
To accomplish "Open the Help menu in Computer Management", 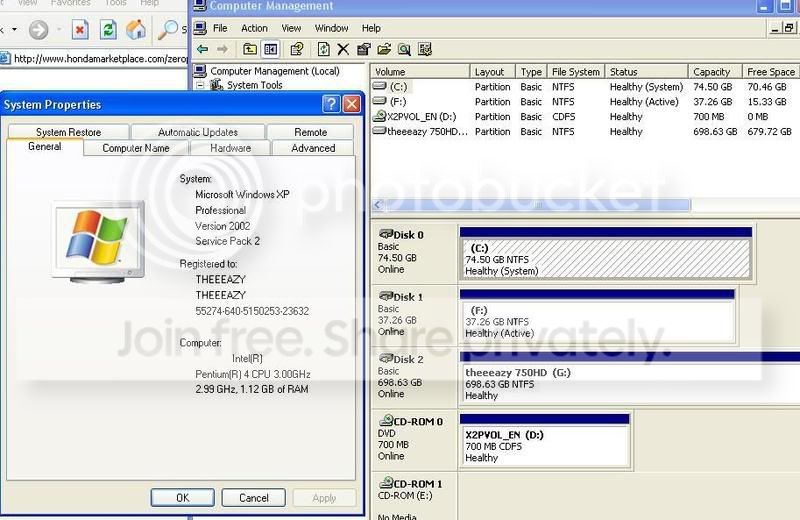I will (x=371, y=28).
